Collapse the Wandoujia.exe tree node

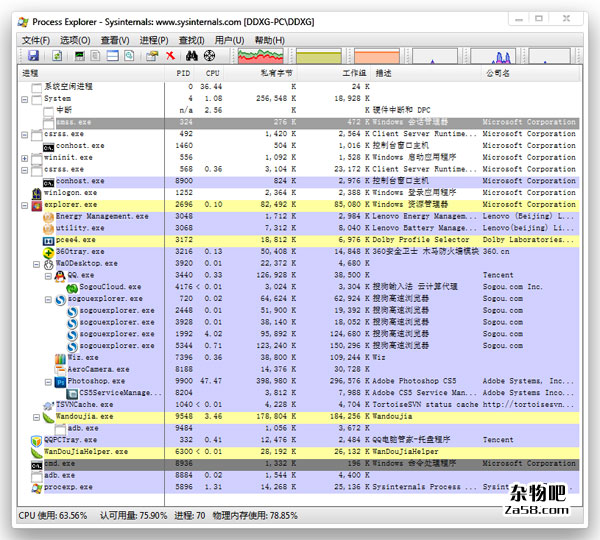36,417
